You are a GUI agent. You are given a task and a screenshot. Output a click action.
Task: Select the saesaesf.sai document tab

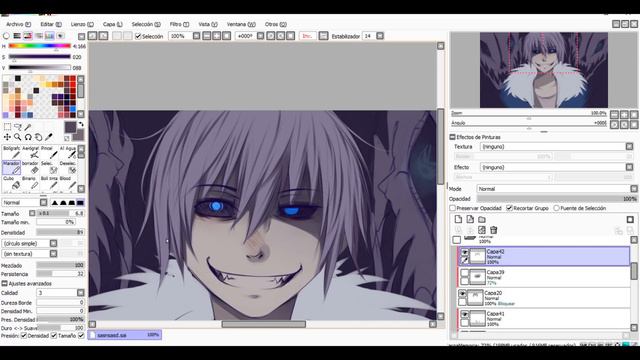click(124, 335)
